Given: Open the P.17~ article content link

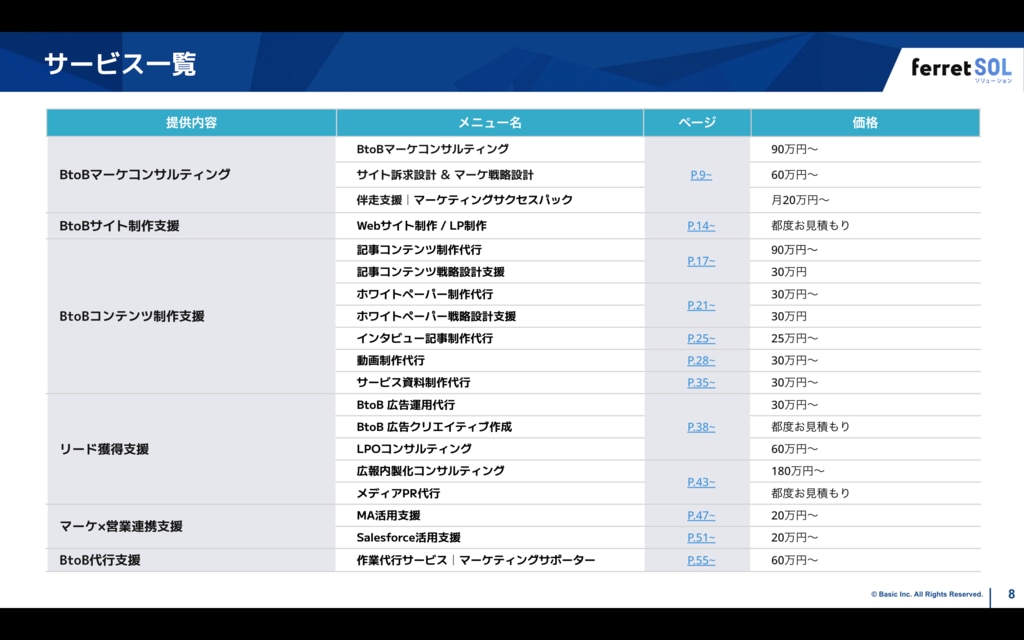Looking at the screenshot, I should tap(701, 261).
